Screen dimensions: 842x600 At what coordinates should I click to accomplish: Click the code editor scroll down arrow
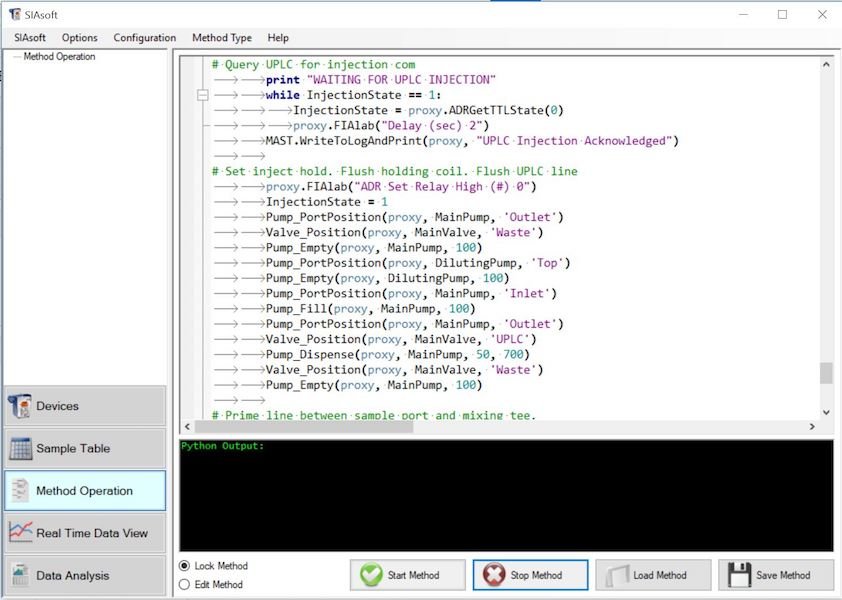click(826, 413)
